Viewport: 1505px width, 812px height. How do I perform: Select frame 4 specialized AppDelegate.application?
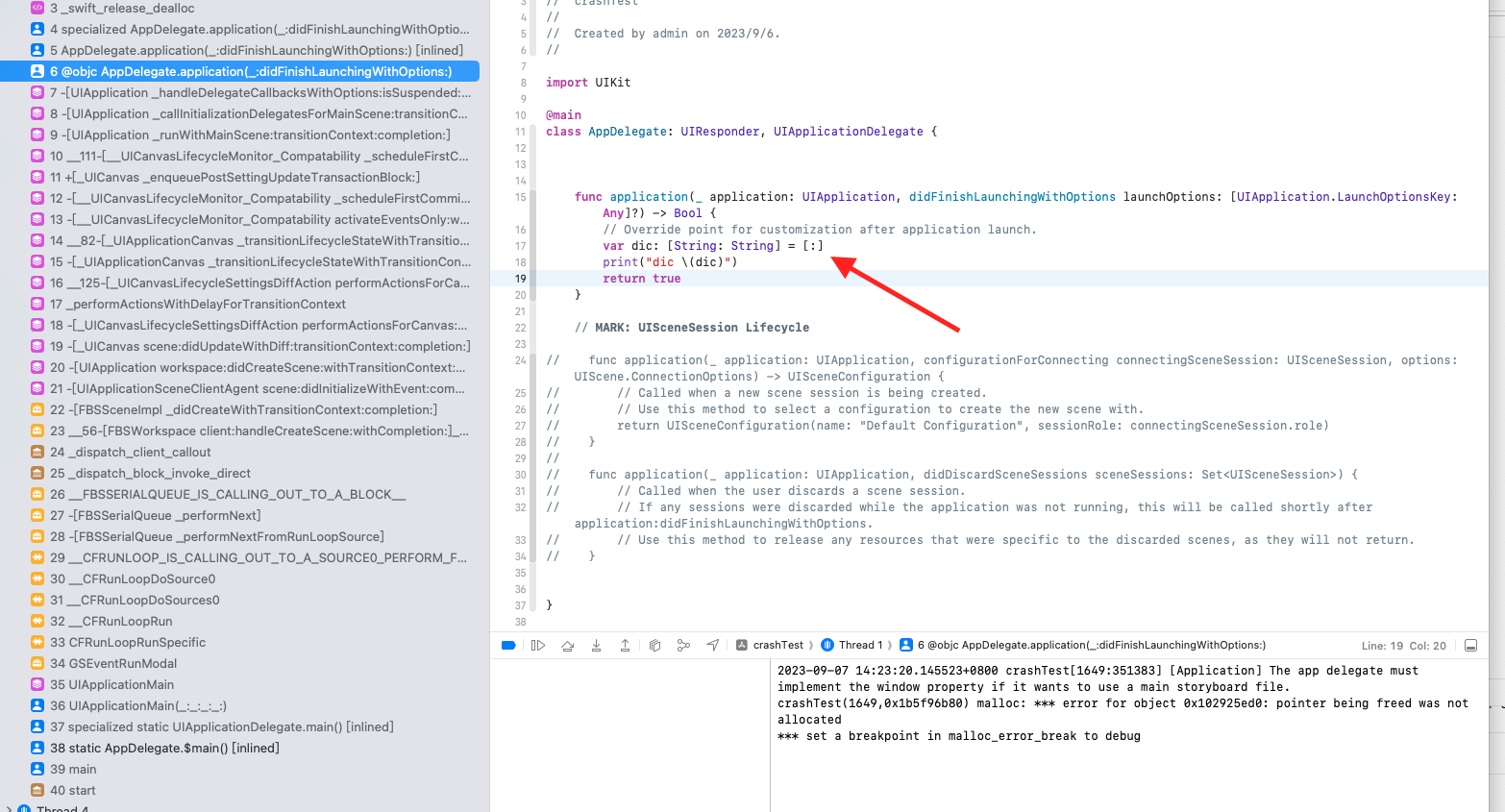(x=240, y=29)
